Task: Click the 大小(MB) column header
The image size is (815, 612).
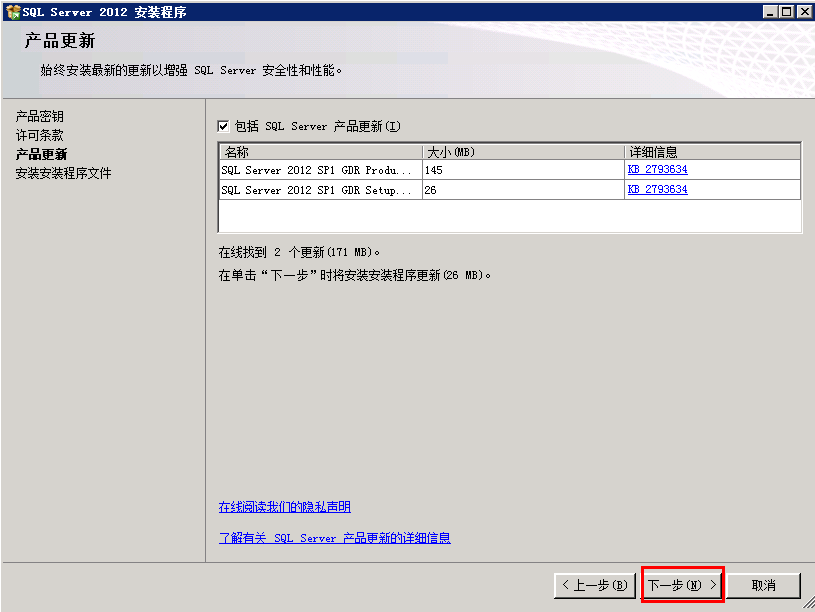Action: pyautogui.click(x=523, y=152)
